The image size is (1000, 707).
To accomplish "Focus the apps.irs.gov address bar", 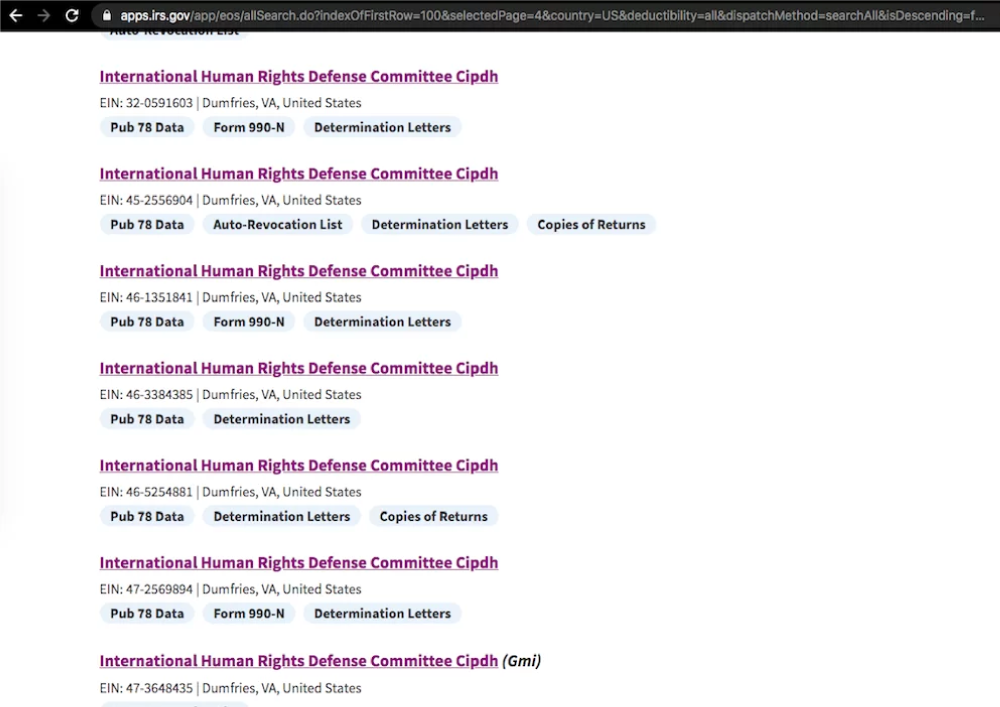I will pos(552,15).
